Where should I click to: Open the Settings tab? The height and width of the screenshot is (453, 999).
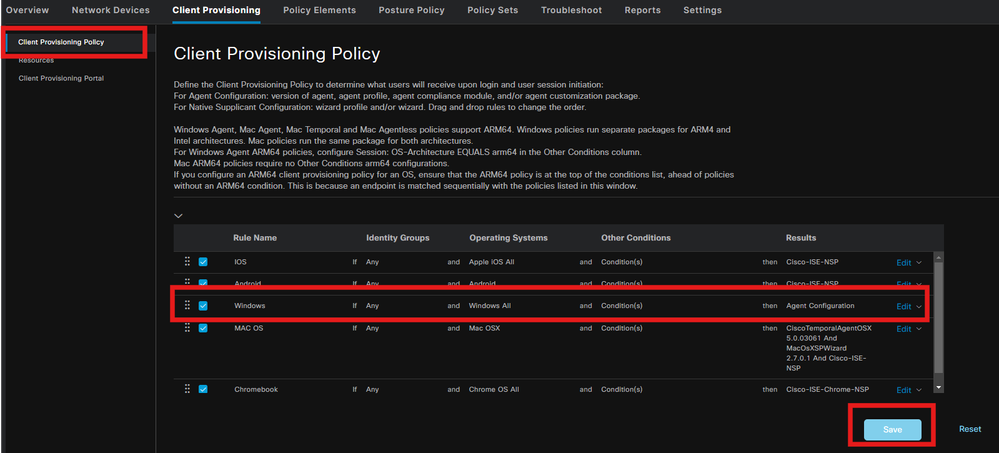(x=702, y=10)
